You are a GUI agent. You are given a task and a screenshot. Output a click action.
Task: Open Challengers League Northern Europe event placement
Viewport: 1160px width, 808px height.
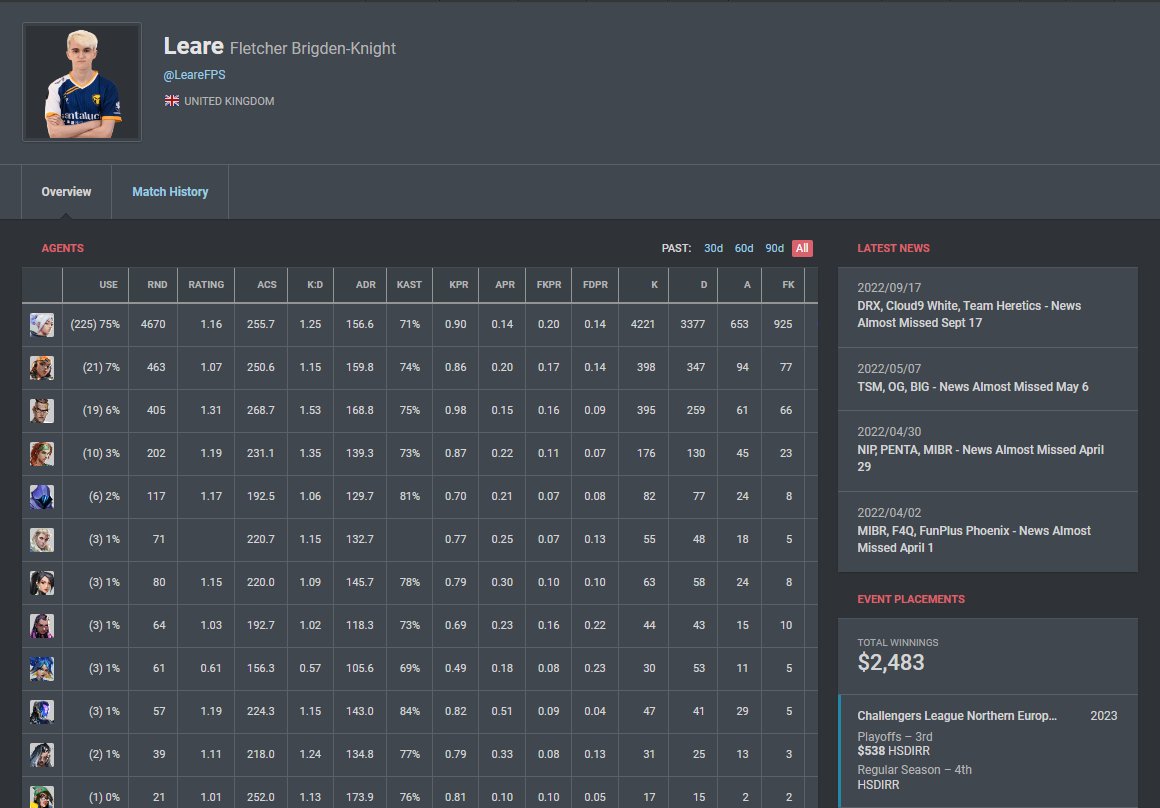click(988, 751)
